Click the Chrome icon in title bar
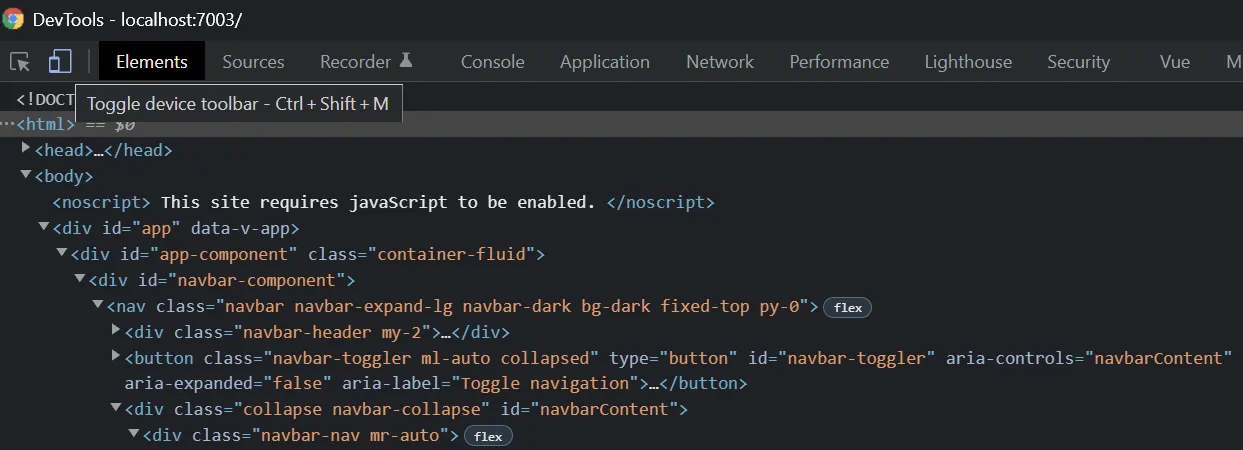This screenshot has width=1243, height=450. coord(13,19)
